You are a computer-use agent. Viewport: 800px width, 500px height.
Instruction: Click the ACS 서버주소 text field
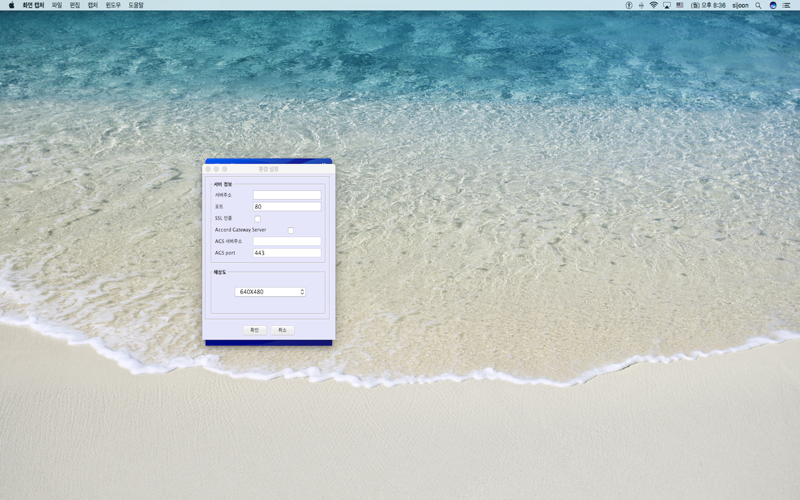pyautogui.click(x=287, y=241)
